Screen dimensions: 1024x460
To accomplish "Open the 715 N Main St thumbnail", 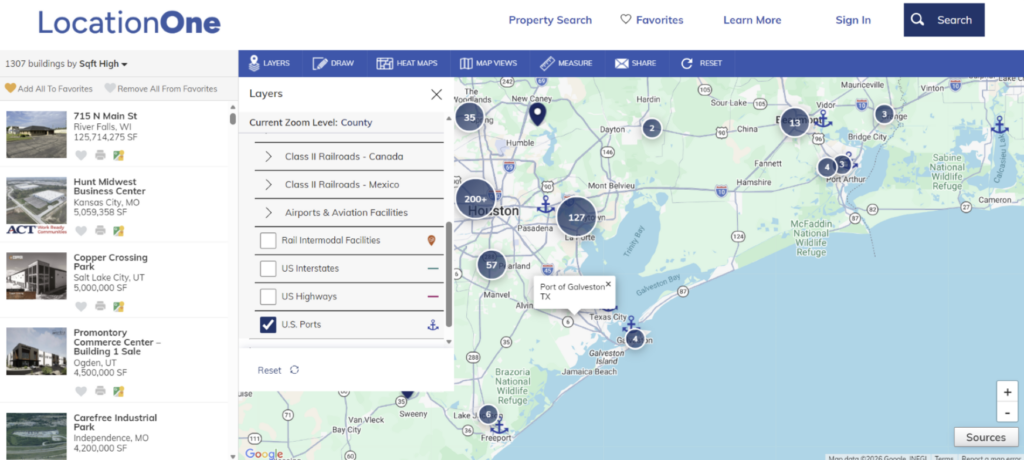I will tap(37, 135).
